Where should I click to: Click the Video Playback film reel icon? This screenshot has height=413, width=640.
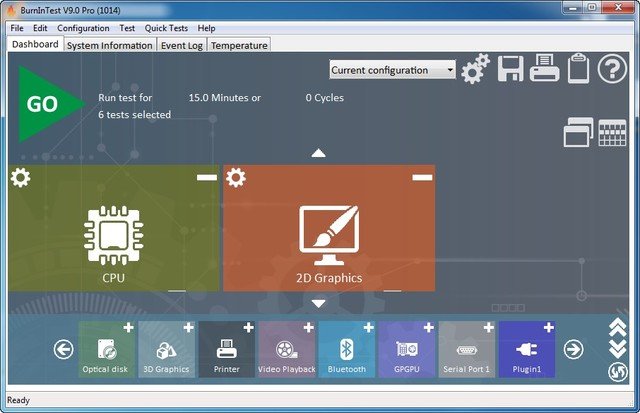pyautogui.click(x=287, y=350)
